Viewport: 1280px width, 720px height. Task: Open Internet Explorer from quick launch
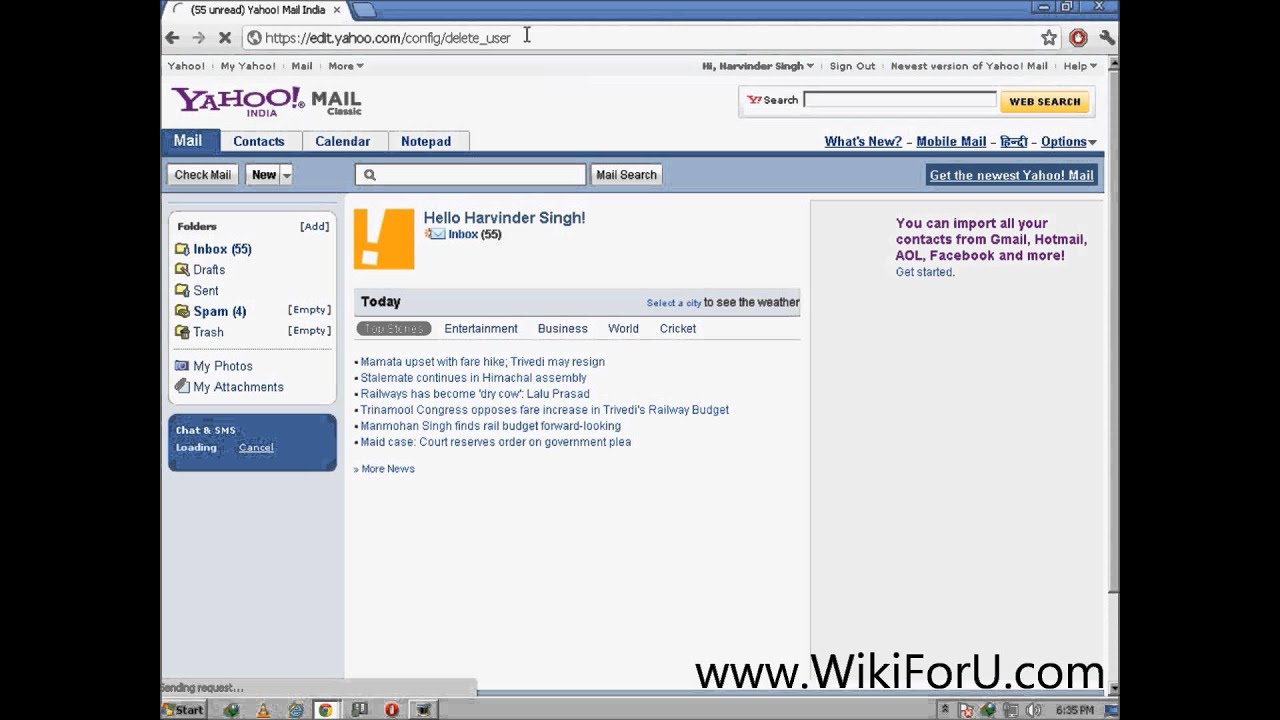coord(296,710)
